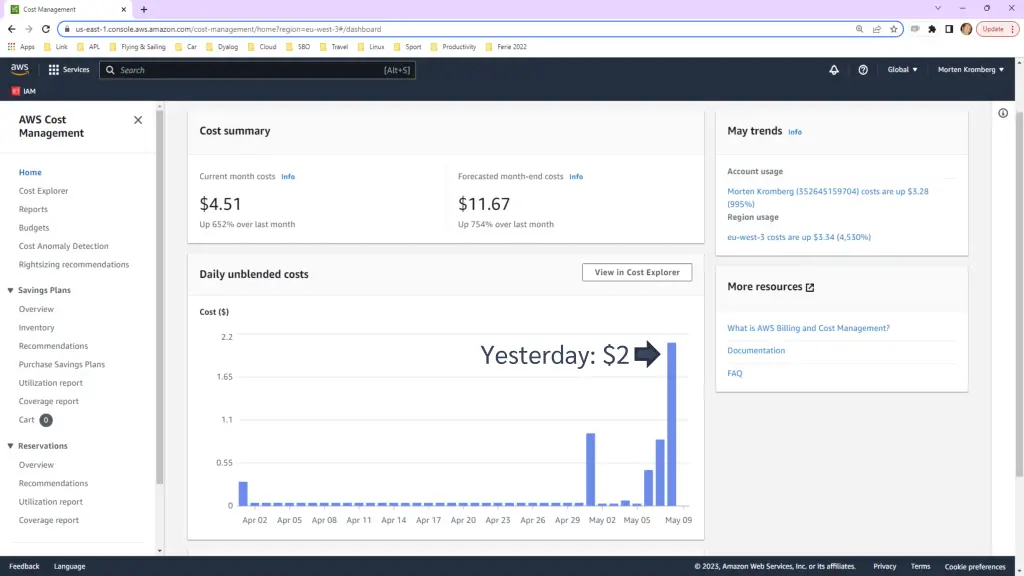The width and height of the screenshot is (1024, 576).
Task: Click the sidebar vertical scrollbar
Action: tap(159, 297)
